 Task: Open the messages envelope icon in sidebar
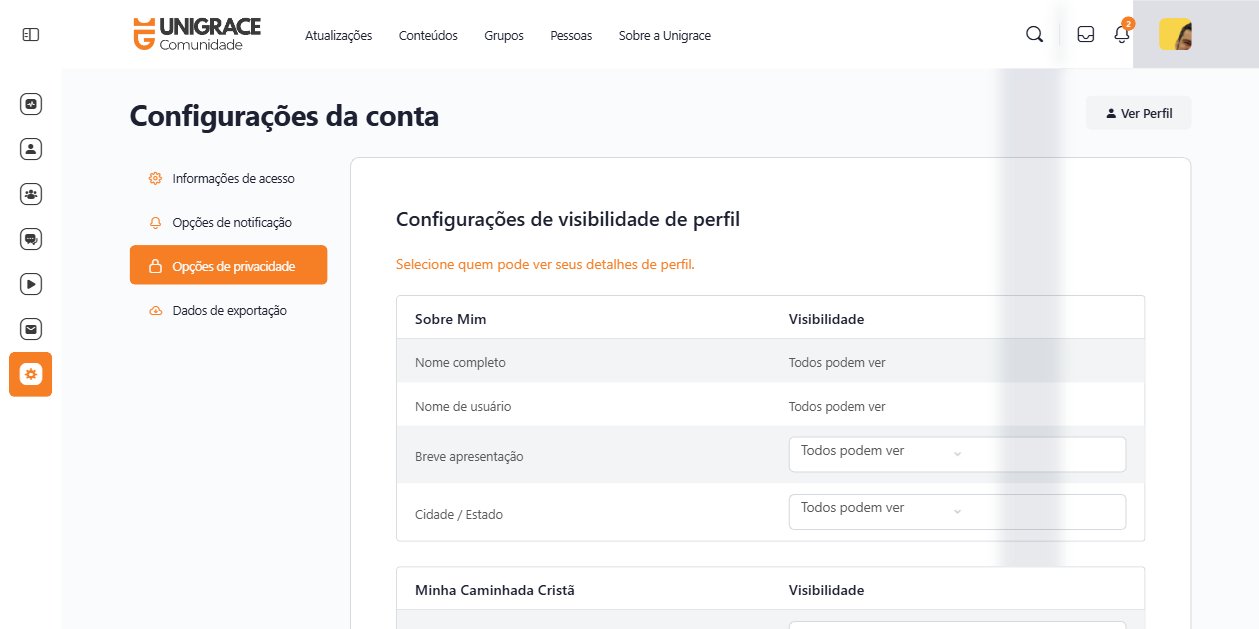[30, 328]
